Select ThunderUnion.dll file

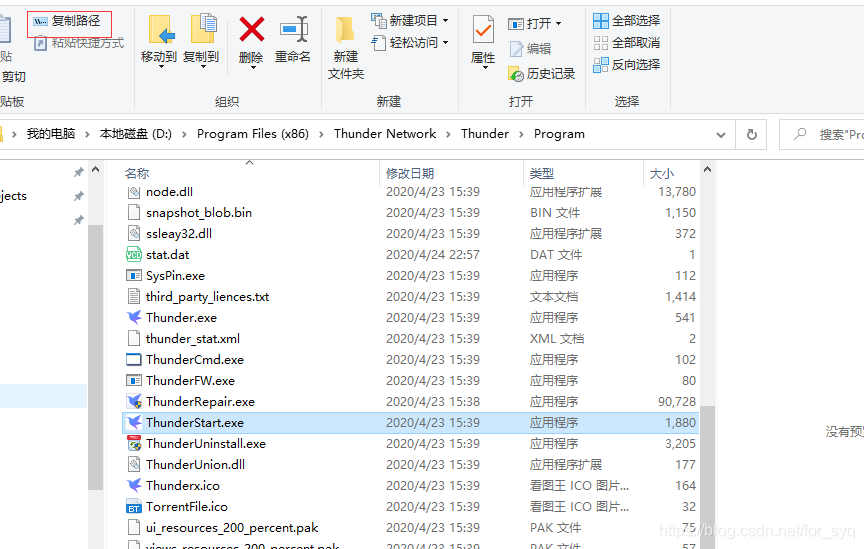pyautogui.click(x=196, y=465)
